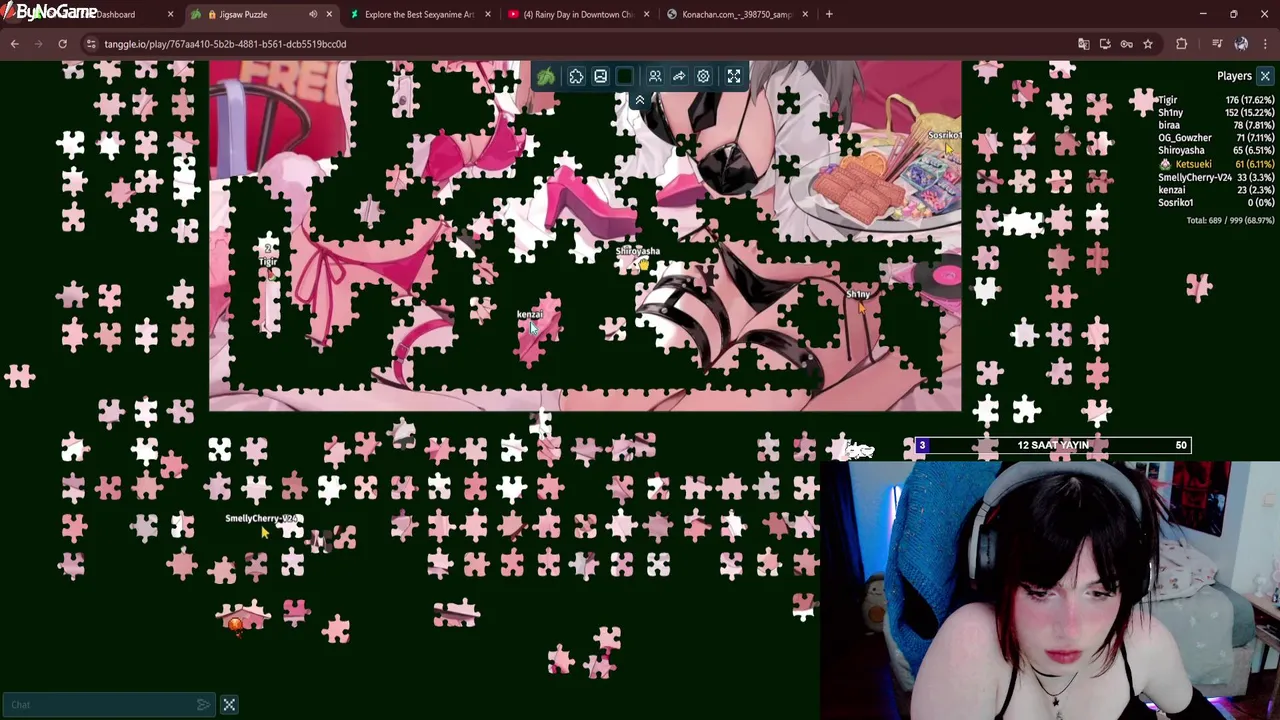Close the chat box
This screenshot has height=720, width=1280.
pyautogui.click(x=229, y=705)
